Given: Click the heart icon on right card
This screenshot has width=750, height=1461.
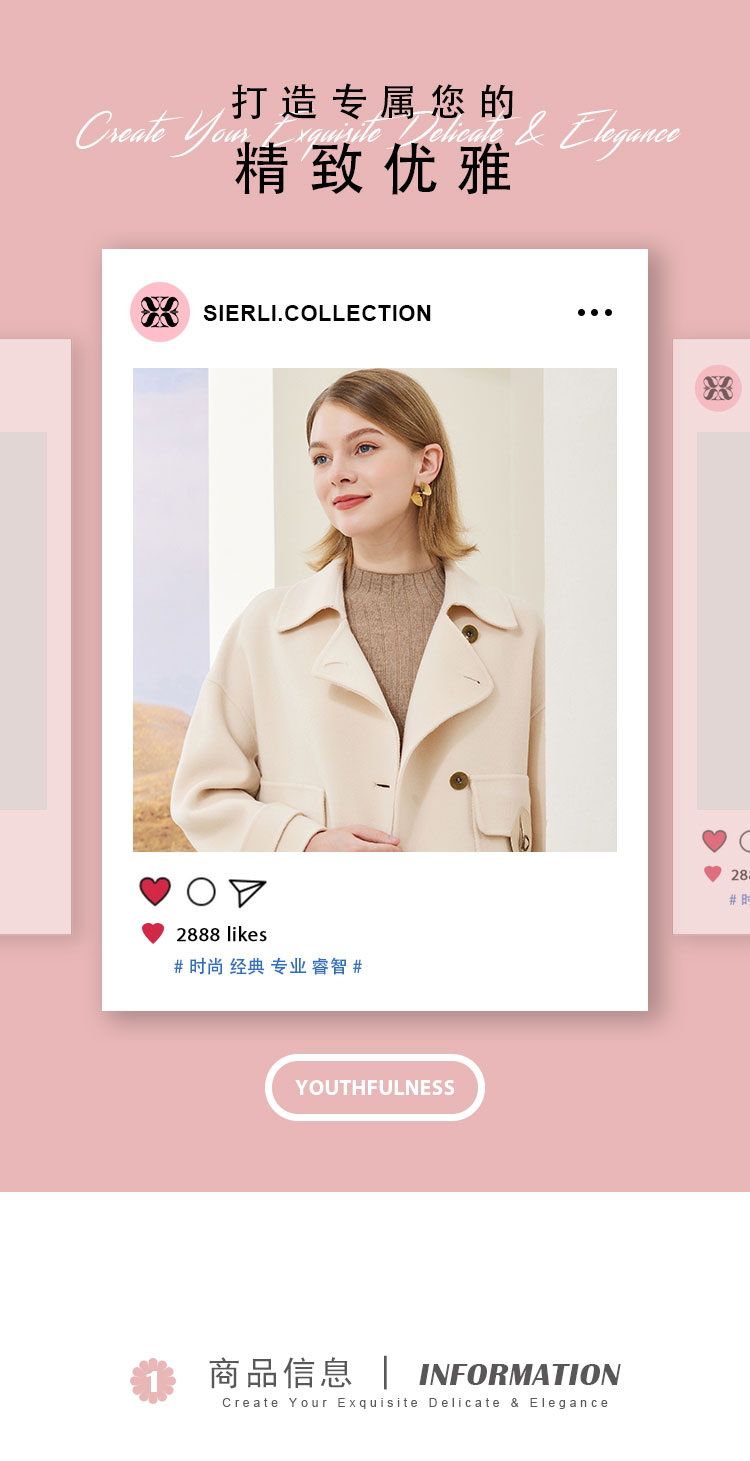Looking at the screenshot, I should click(x=714, y=841).
